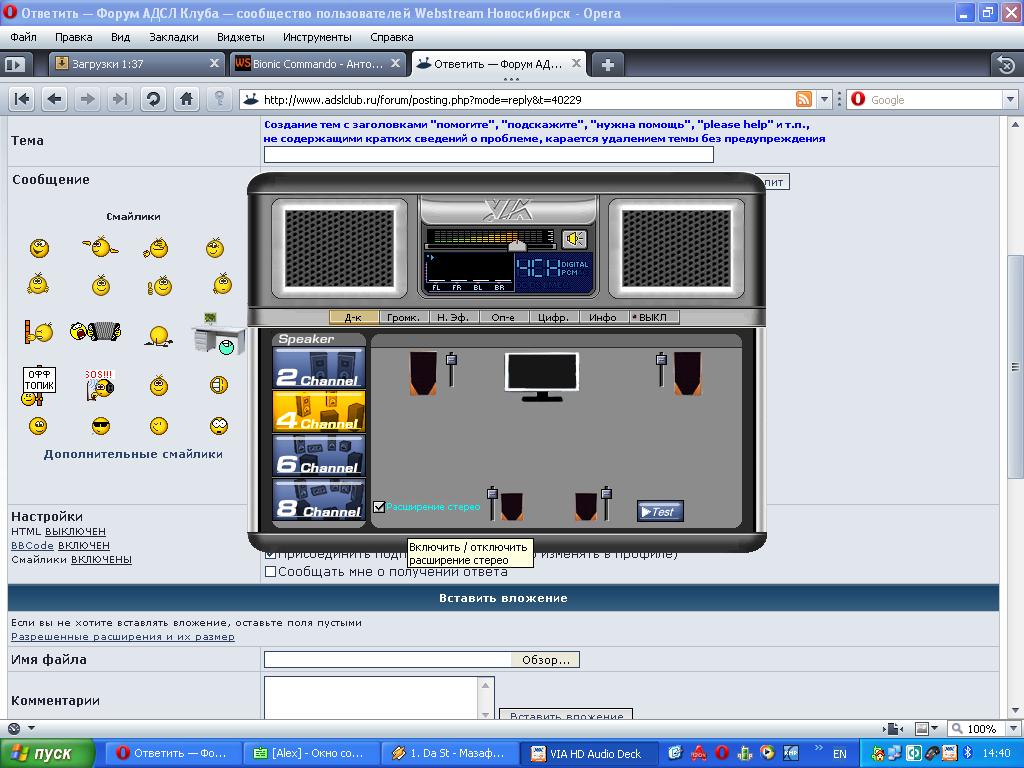Viewport: 1024px width, 768px height.
Task: Open the Google search engine dropdown
Action: point(1010,99)
